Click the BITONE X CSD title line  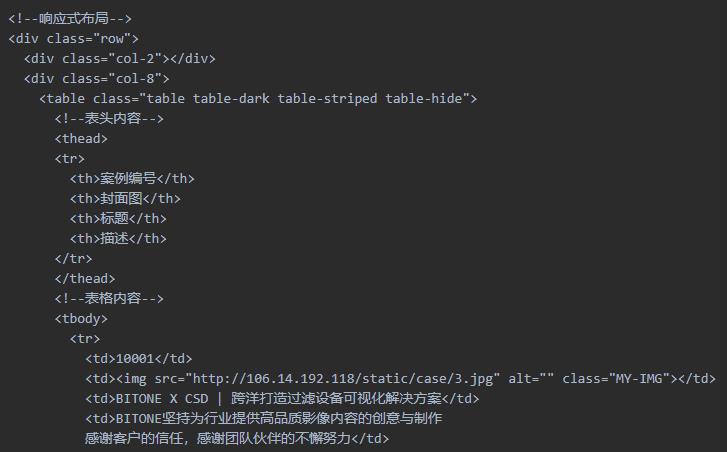click(282, 399)
